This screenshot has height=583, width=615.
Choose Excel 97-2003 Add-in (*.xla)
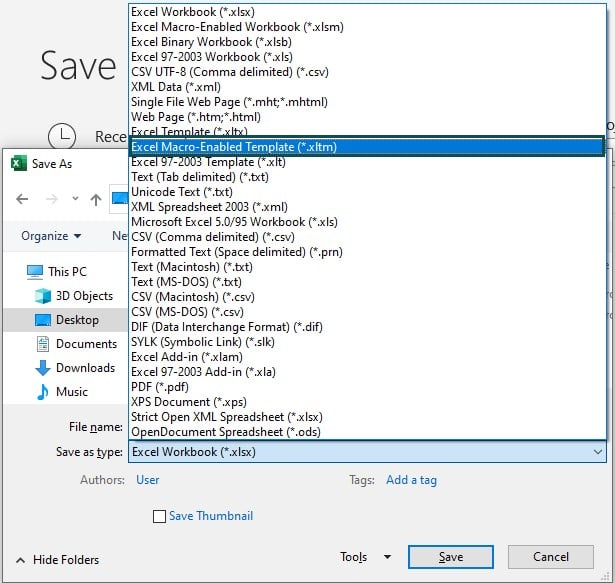click(367, 372)
